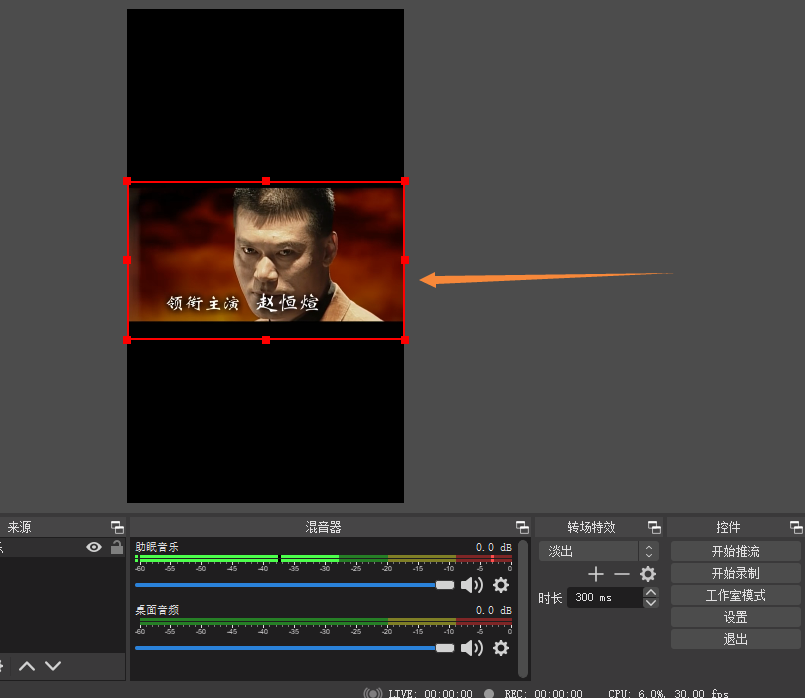Open 助眠音乐 audio settings gear
This screenshot has height=698, width=805.
(x=501, y=585)
